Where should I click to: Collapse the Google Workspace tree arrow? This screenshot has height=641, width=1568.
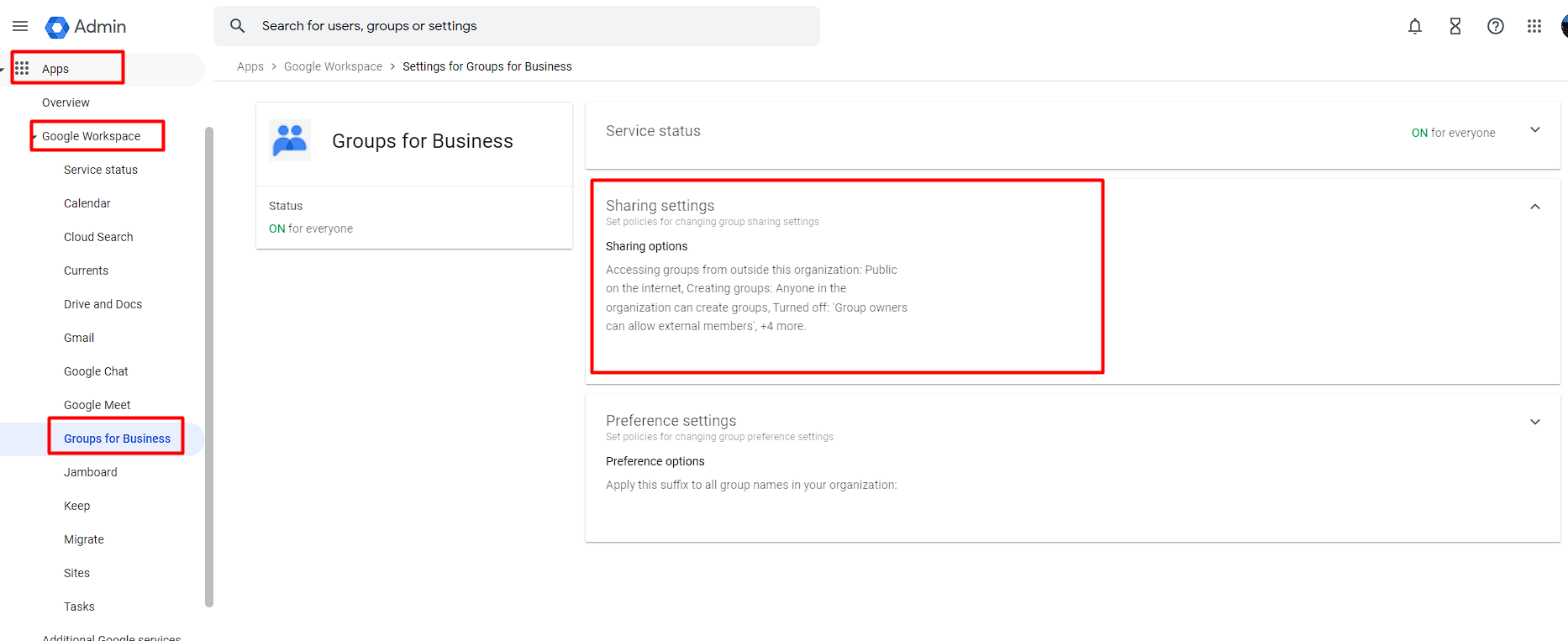click(x=34, y=137)
